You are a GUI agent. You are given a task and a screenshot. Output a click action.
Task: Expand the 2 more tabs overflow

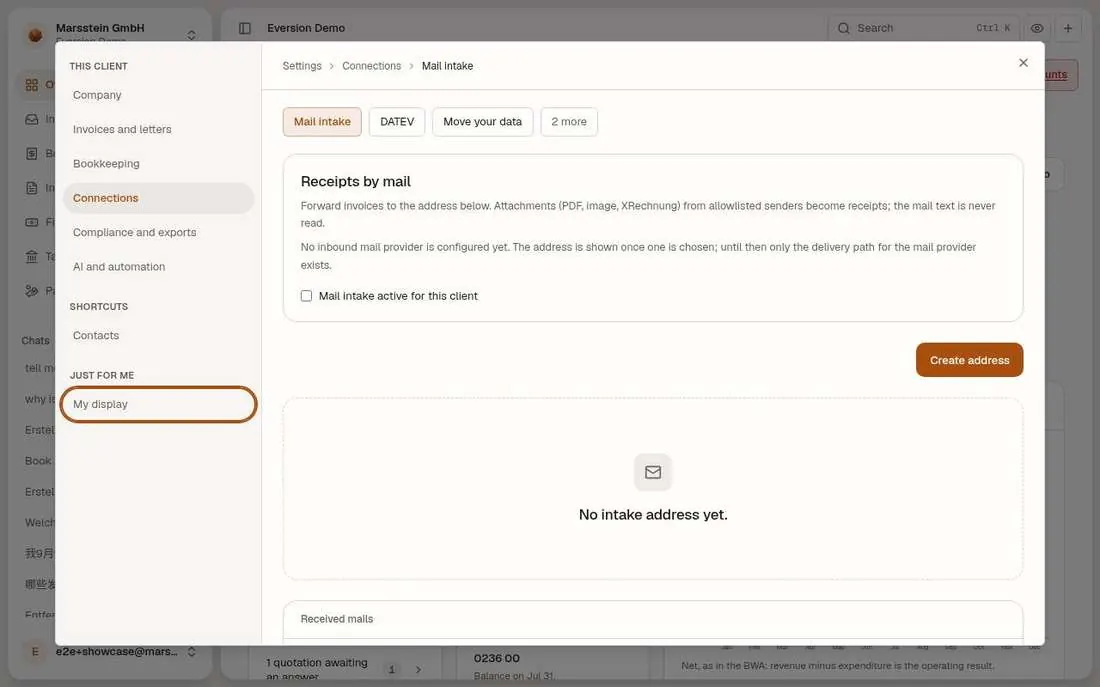tap(569, 121)
